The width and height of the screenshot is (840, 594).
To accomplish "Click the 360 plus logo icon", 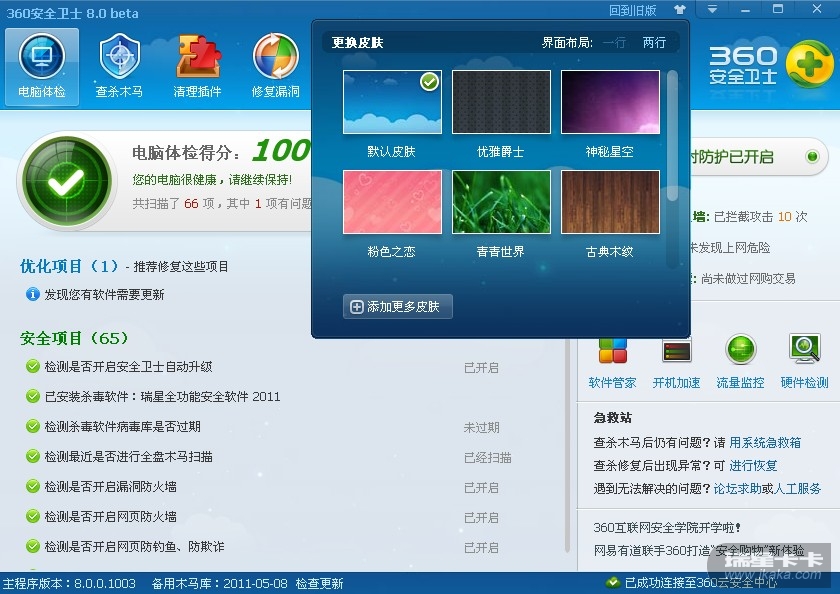I will pos(809,64).
